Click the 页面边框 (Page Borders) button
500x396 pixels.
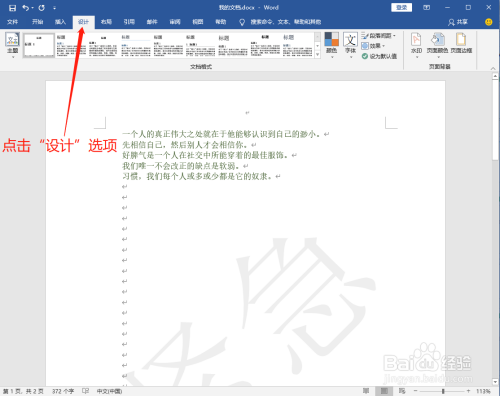[461, 43]
